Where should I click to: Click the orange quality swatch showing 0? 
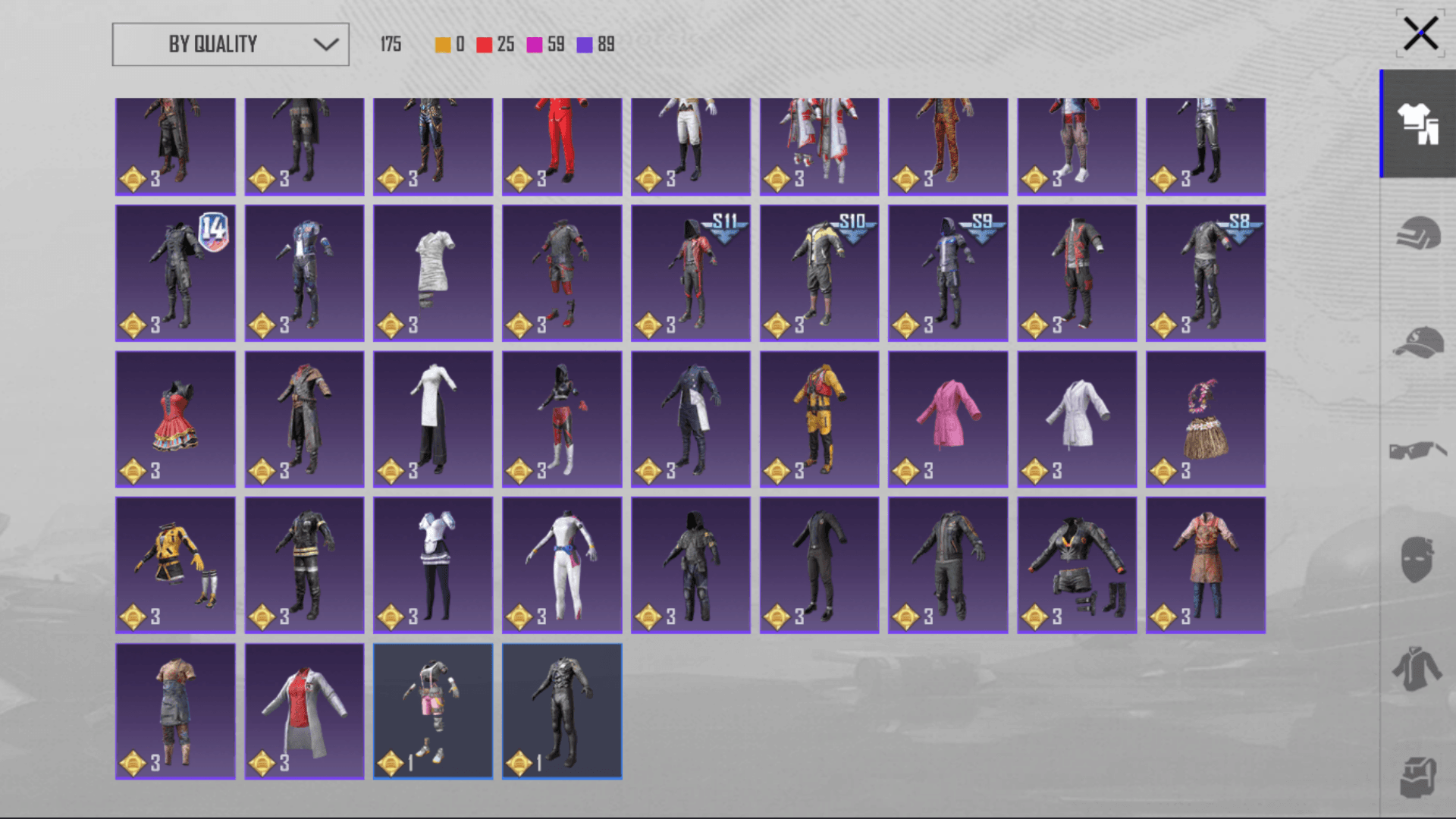(x=443, y=45)
